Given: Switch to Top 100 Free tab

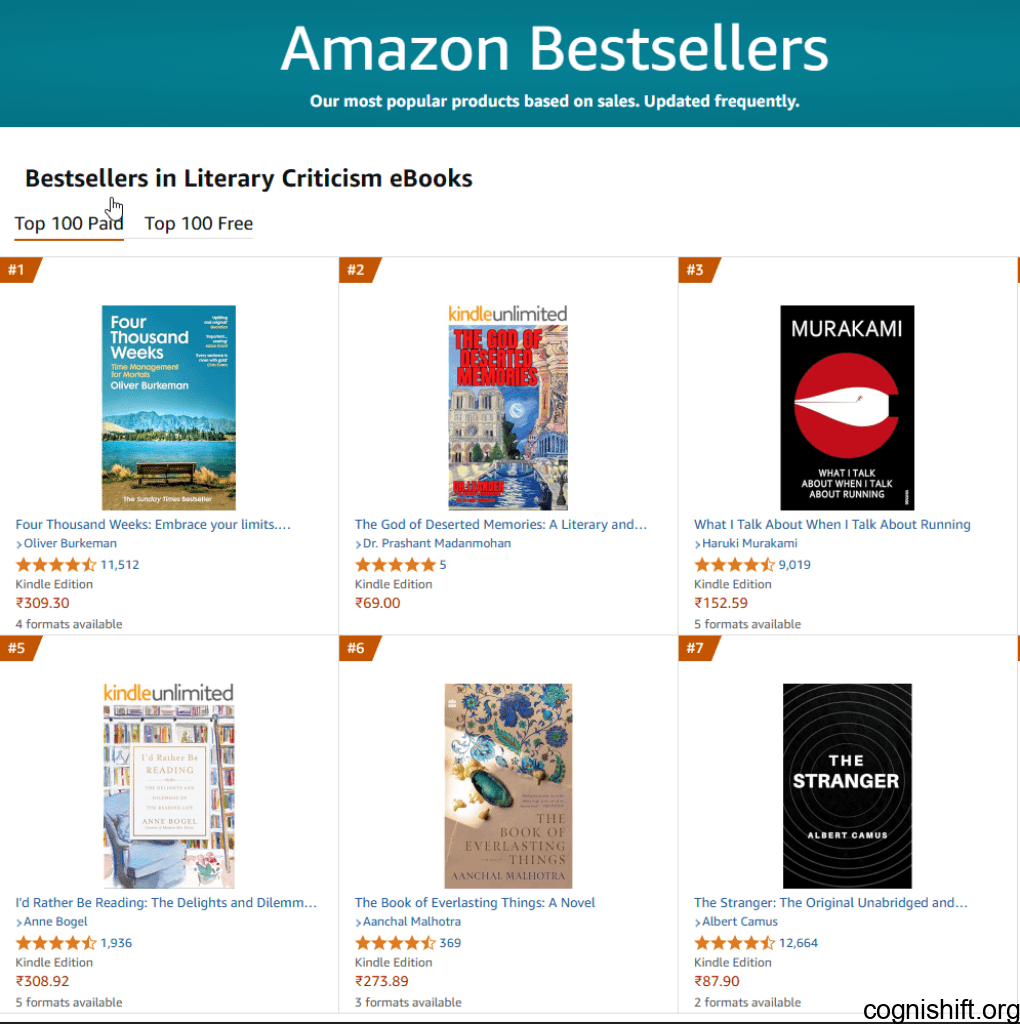Looking at the screenshot, I should (x=198, y=224).
